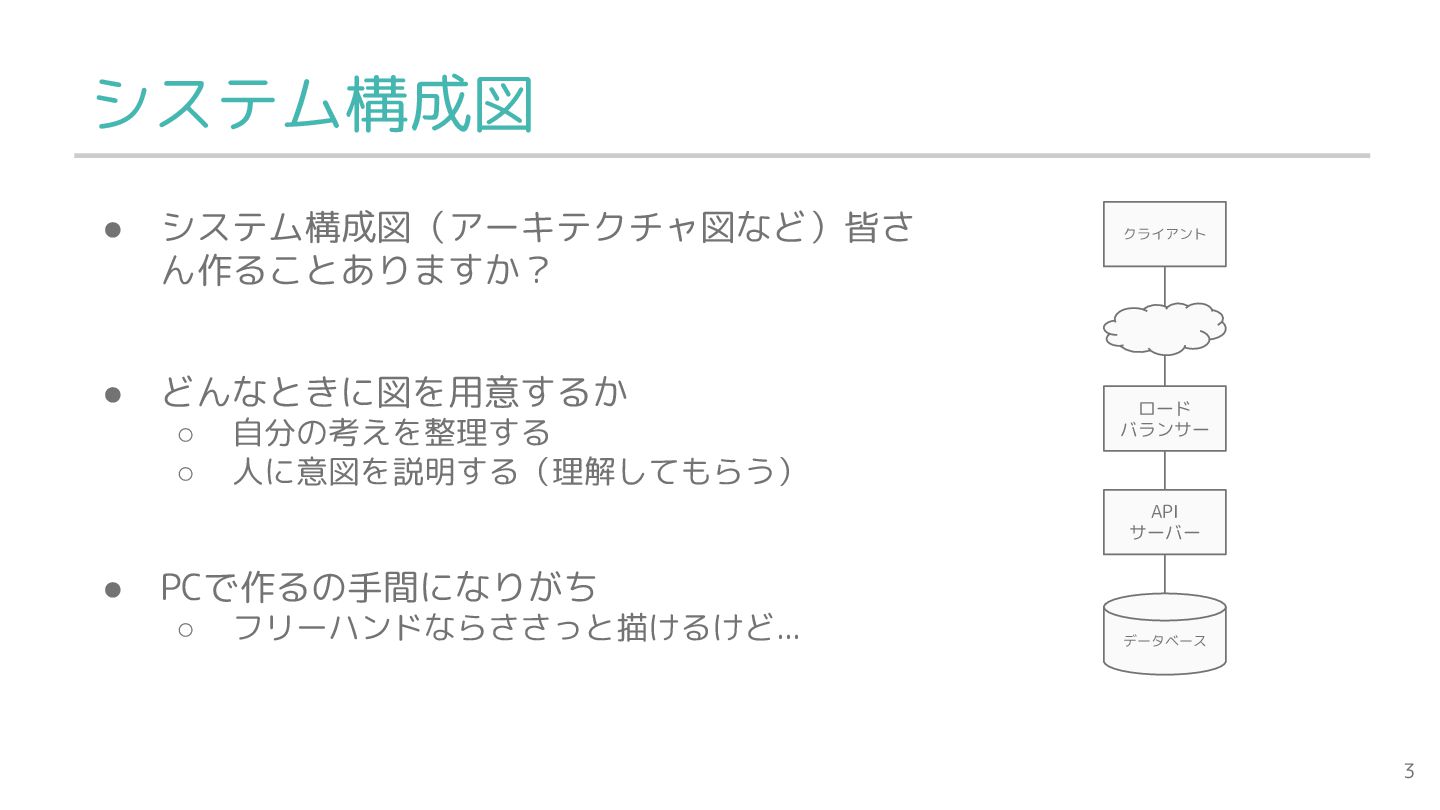
Task: Click sub-bullet 自分の考えを整理する
Action: [391, 433]
